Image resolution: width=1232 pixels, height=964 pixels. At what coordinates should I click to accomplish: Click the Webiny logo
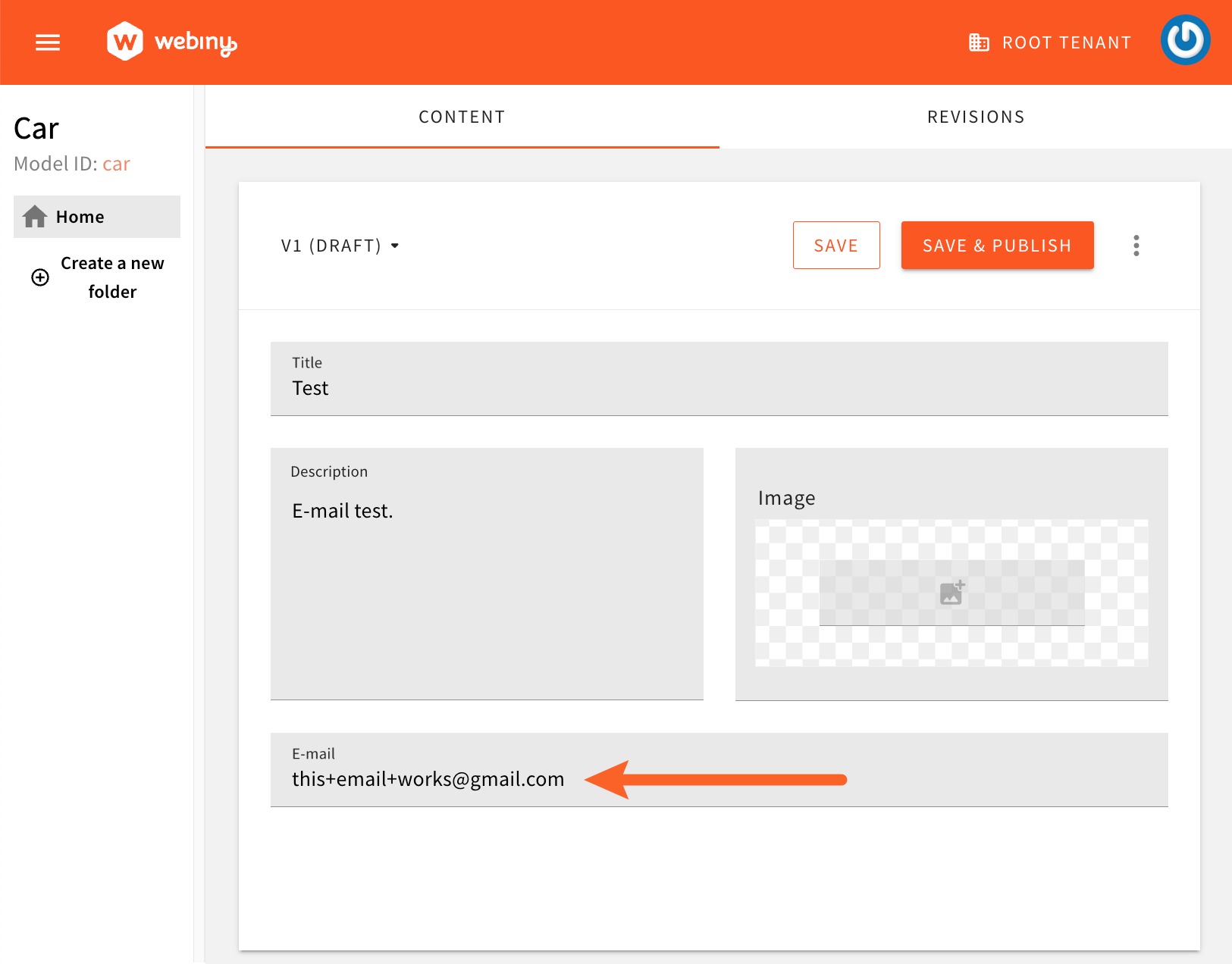[x=171, y=41]
